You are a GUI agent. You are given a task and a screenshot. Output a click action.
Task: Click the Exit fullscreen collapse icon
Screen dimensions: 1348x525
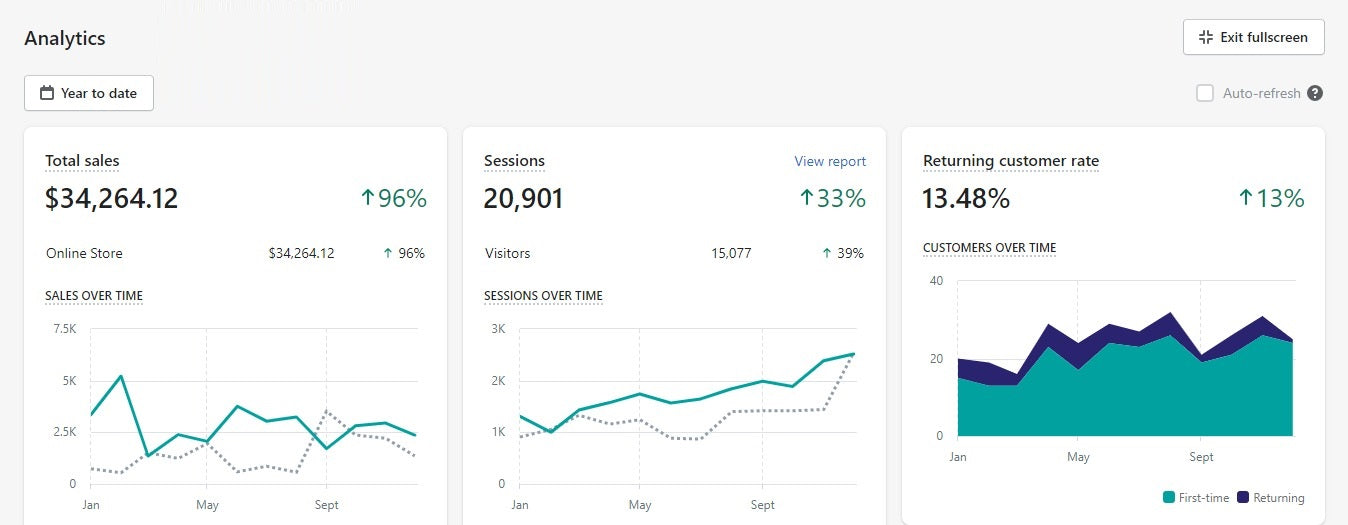click(1205, 37)
